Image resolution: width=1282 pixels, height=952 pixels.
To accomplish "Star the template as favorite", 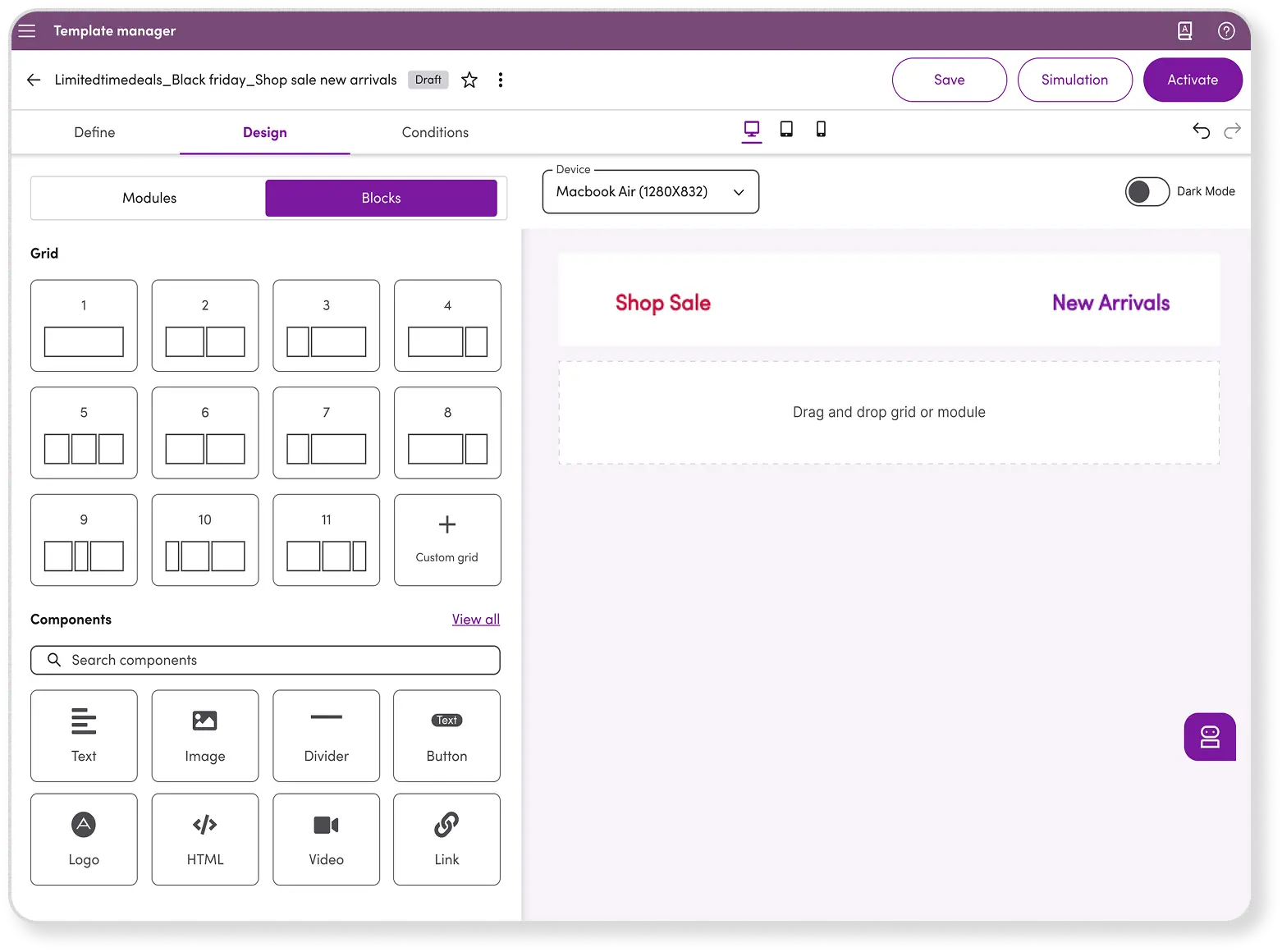I will coord(469,80).
